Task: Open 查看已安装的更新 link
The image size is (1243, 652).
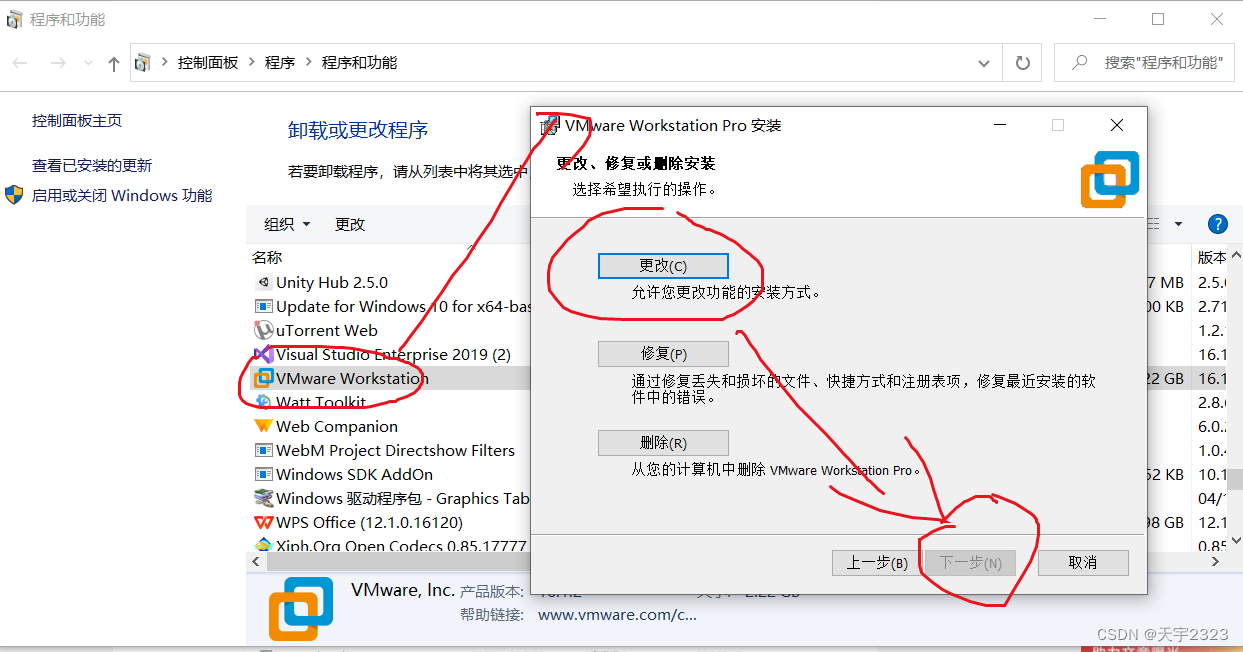Action: pyautogui.click(x=92, y=165)
